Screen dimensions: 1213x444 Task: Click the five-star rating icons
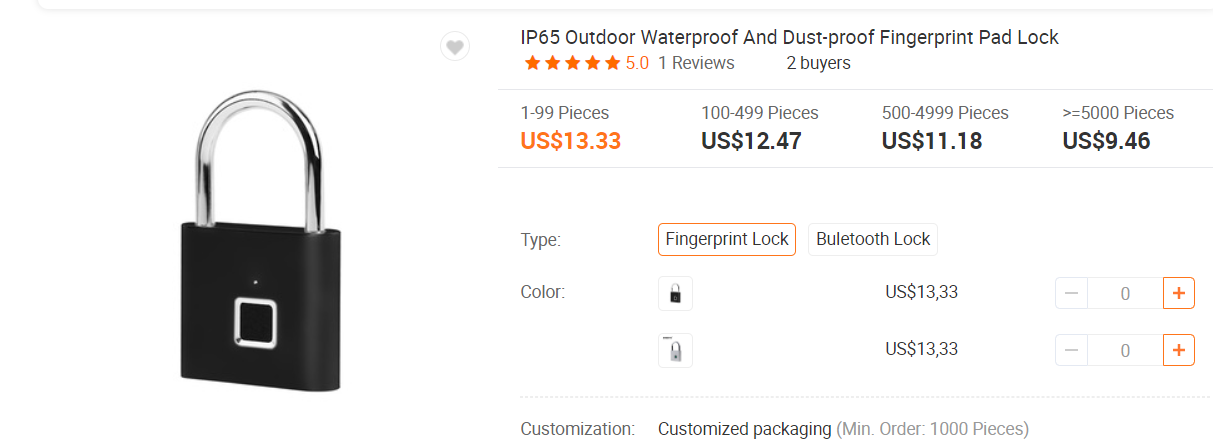(x=572, y=63)
